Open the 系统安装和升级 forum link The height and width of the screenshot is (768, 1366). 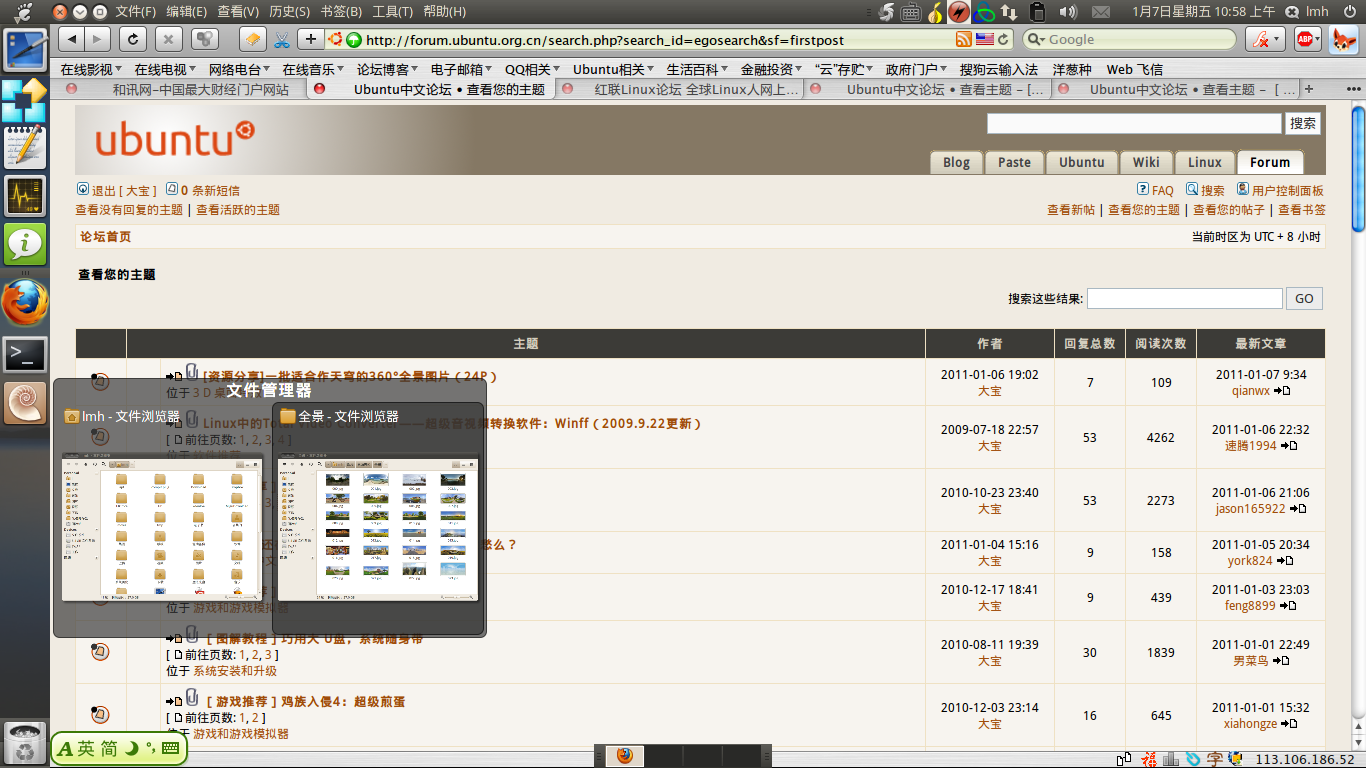235,671
